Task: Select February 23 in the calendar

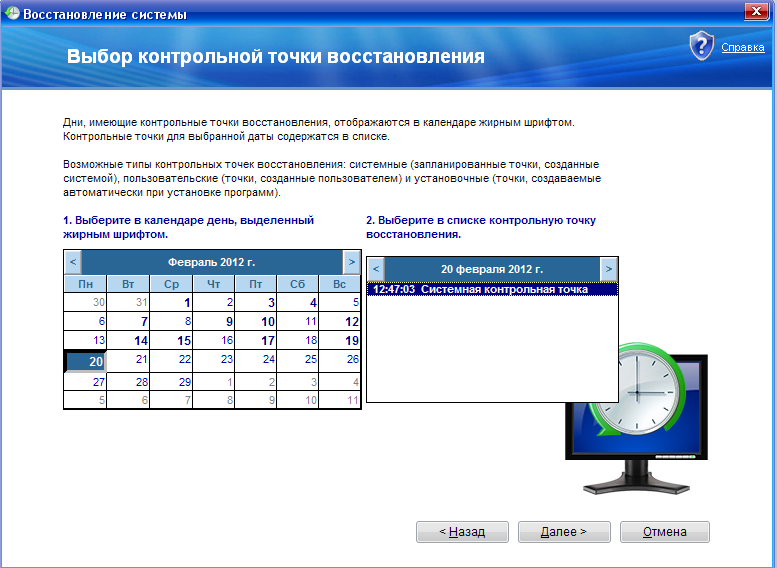Action: point(214,361)
